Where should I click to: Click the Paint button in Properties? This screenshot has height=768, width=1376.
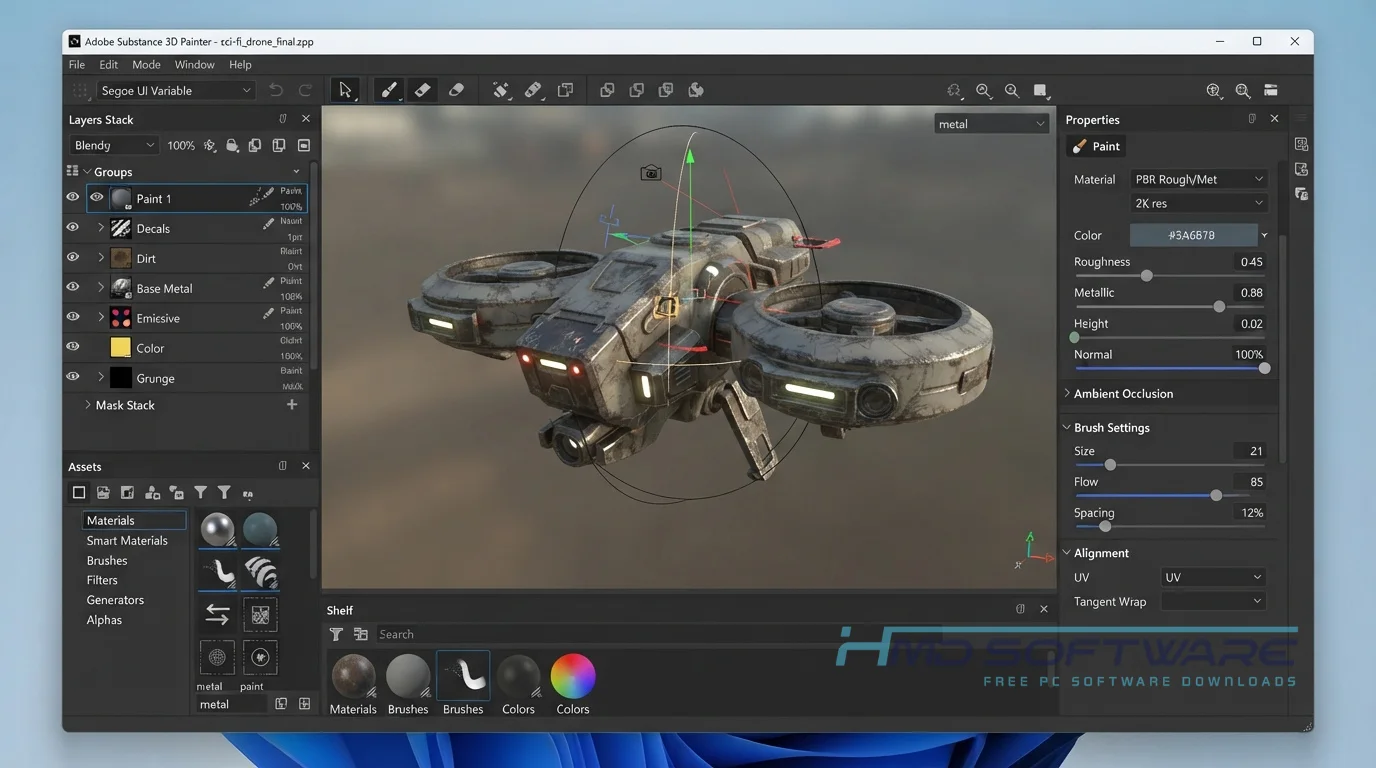1096,146
